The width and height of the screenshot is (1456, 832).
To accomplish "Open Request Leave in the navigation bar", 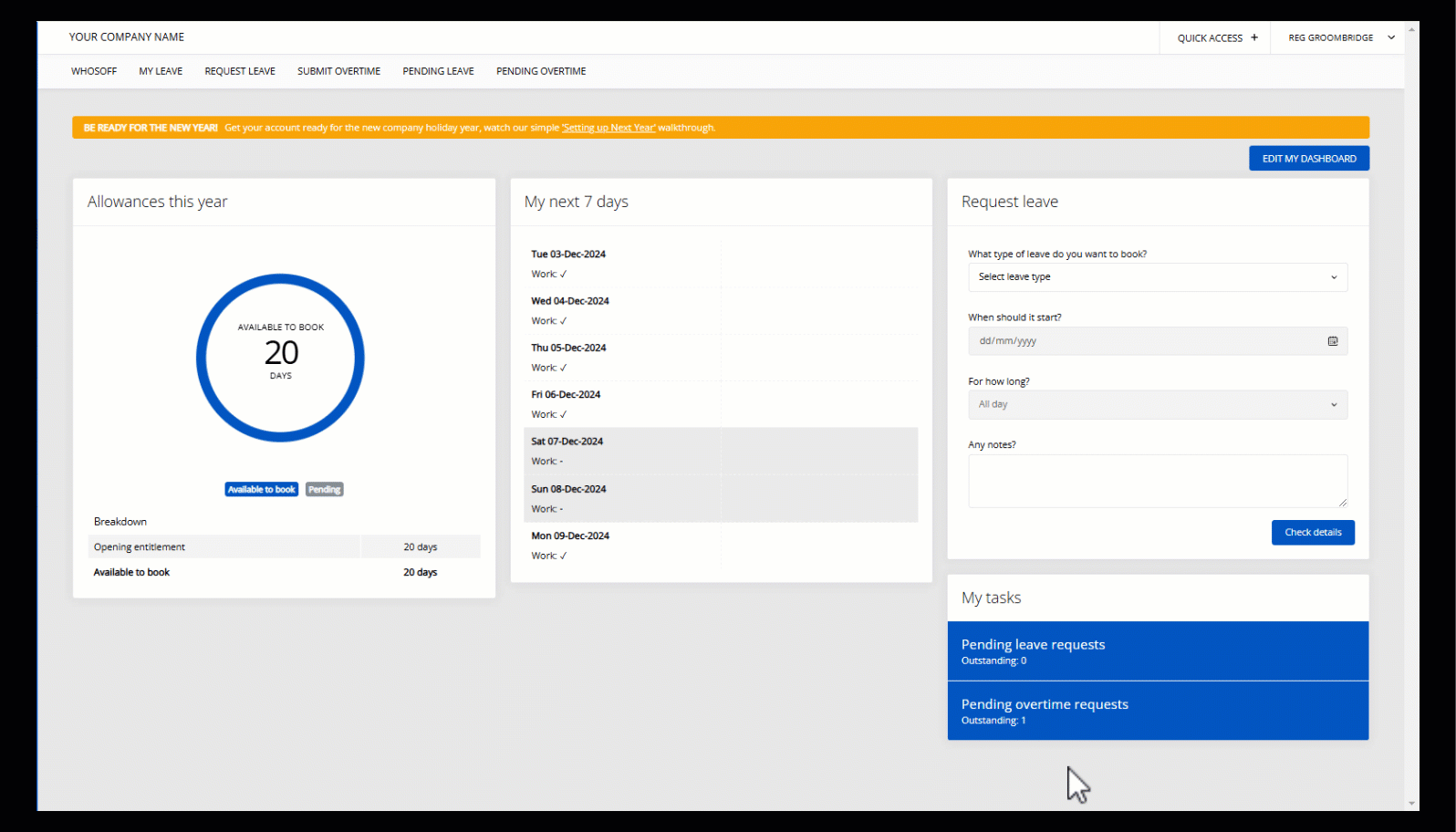I will coord(240,71).
